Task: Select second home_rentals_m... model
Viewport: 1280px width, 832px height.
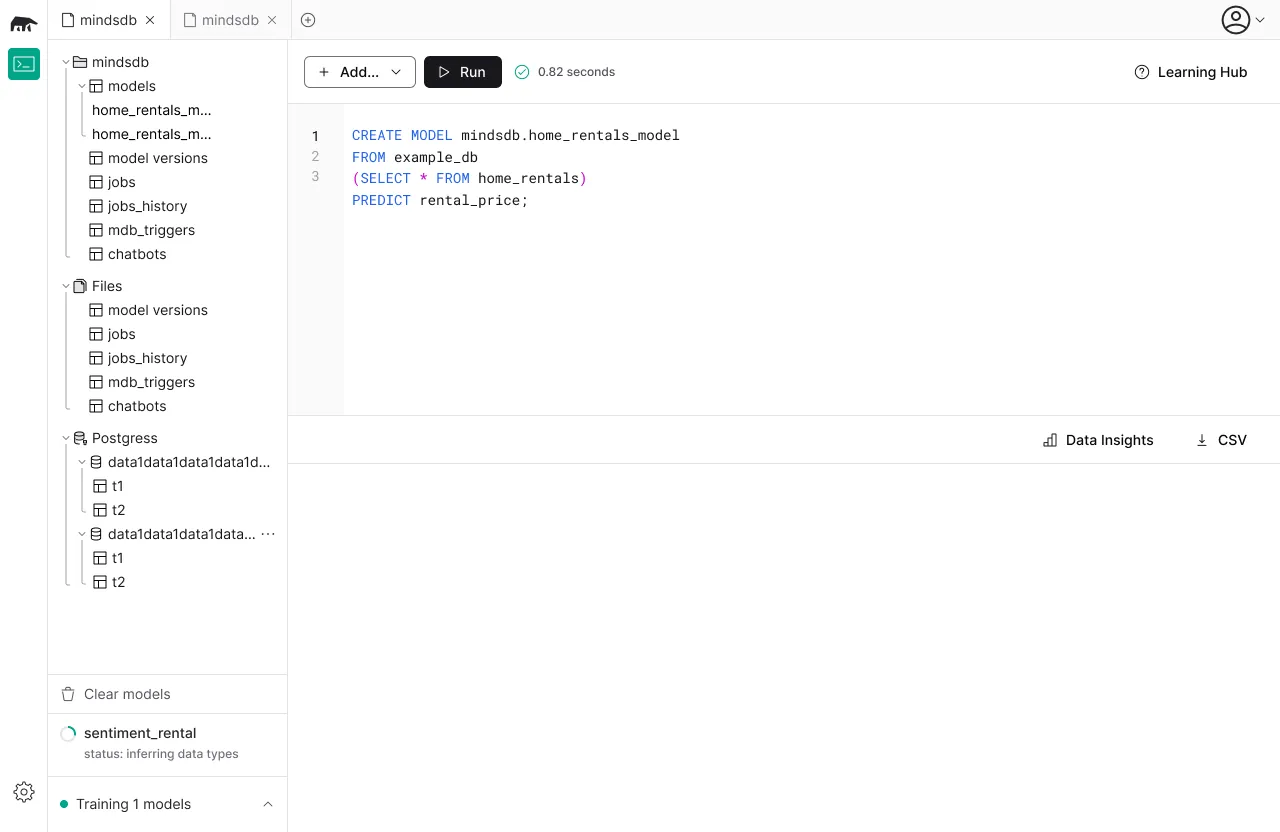Action: pos(152,134)
